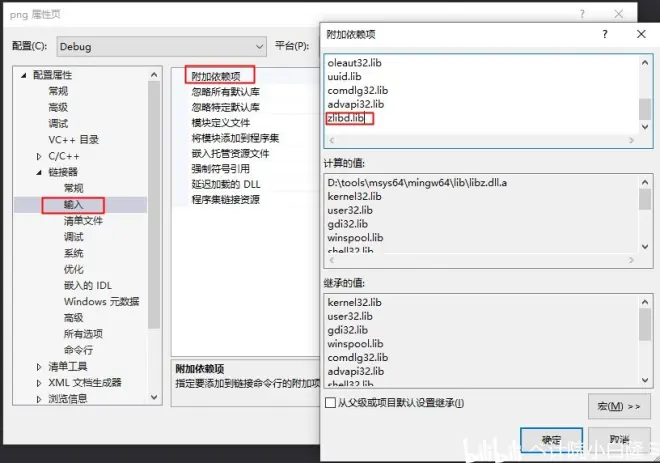This screenshot has width=660, height=463.
Task: Select 清单文件 tree item
Action: (83, 221)
